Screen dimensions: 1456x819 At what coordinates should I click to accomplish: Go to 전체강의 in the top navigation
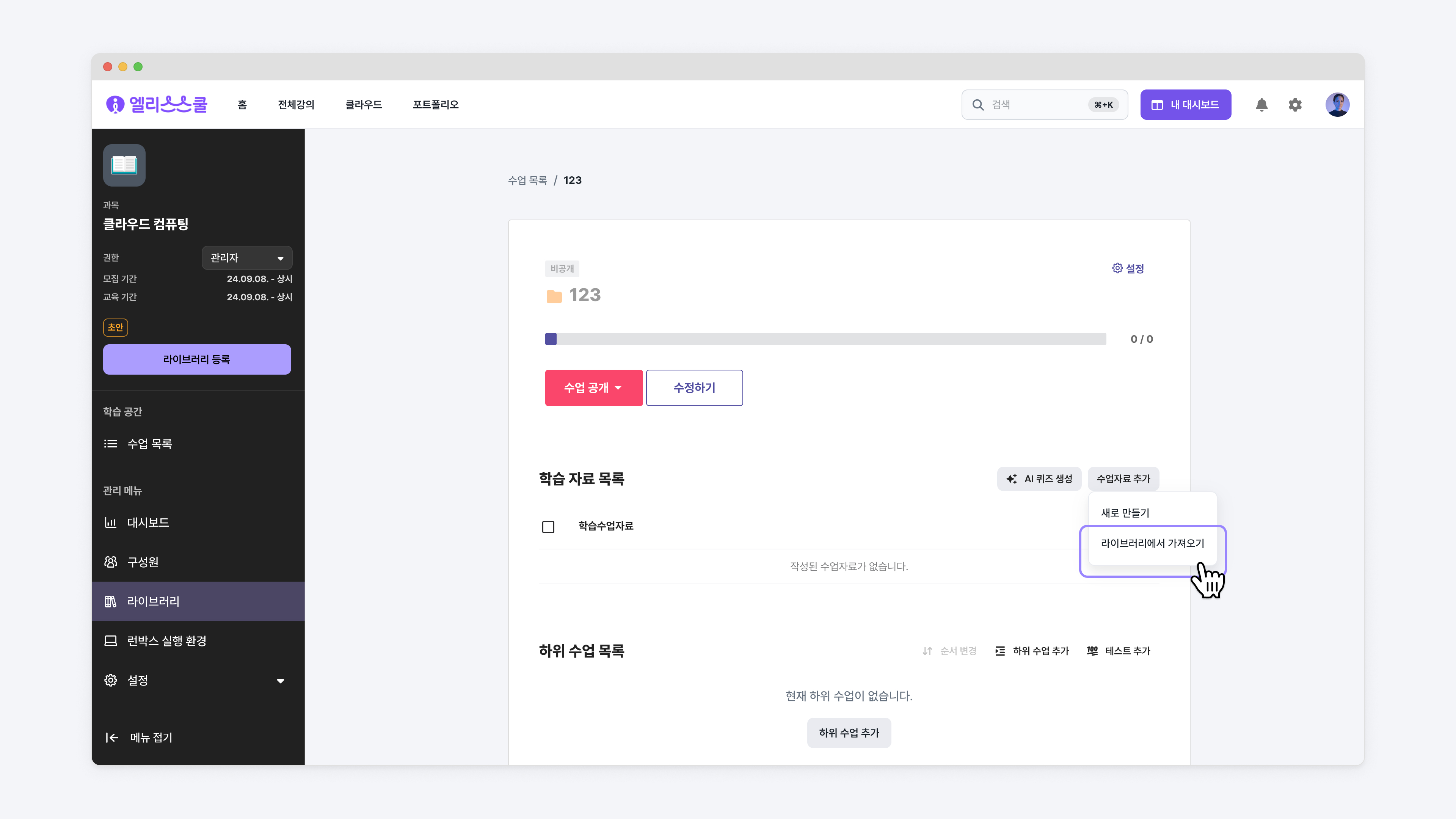[x=296, y=105]
